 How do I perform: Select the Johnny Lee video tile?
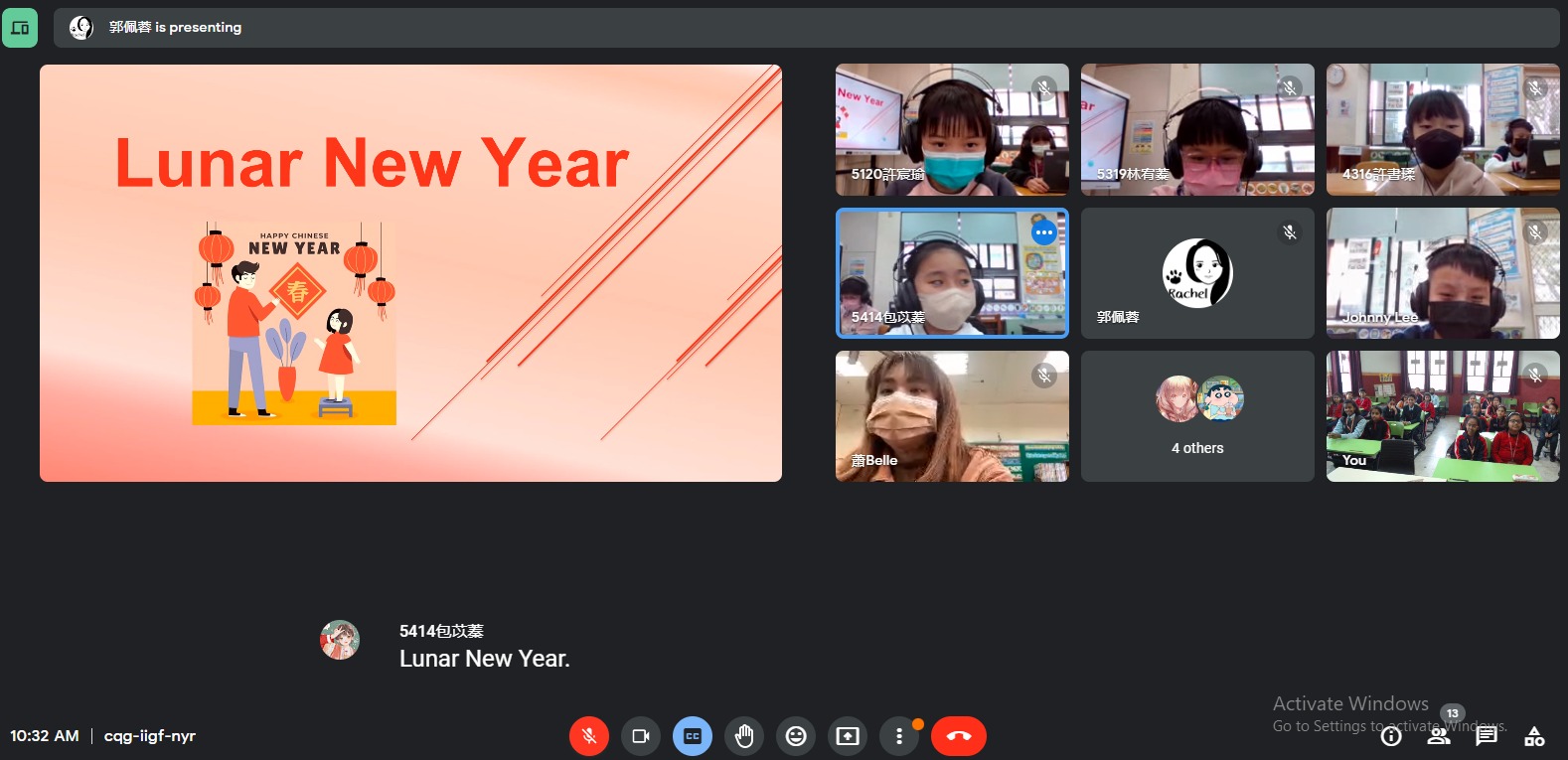click(1443, 273)
